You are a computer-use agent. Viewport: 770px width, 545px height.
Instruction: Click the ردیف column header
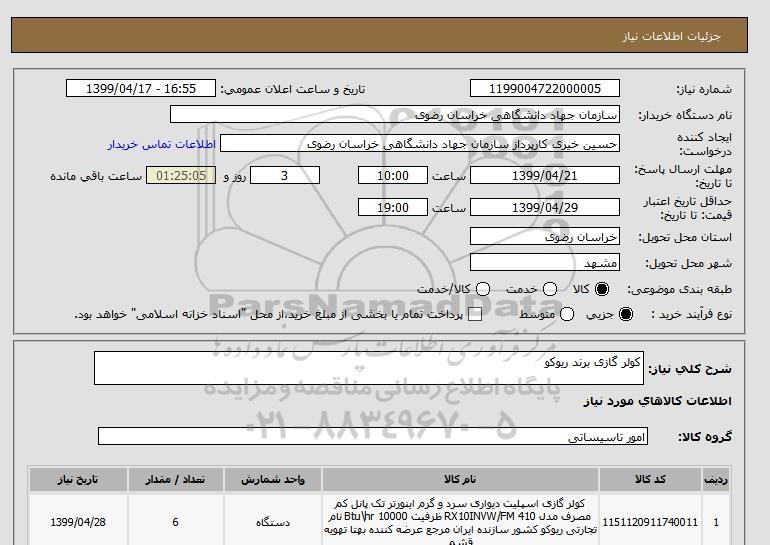pos(716,479)
